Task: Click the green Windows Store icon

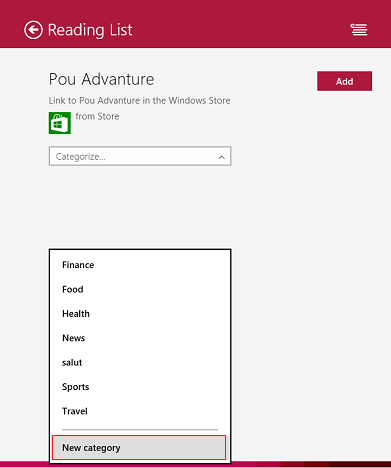Action: coord(60,123)
